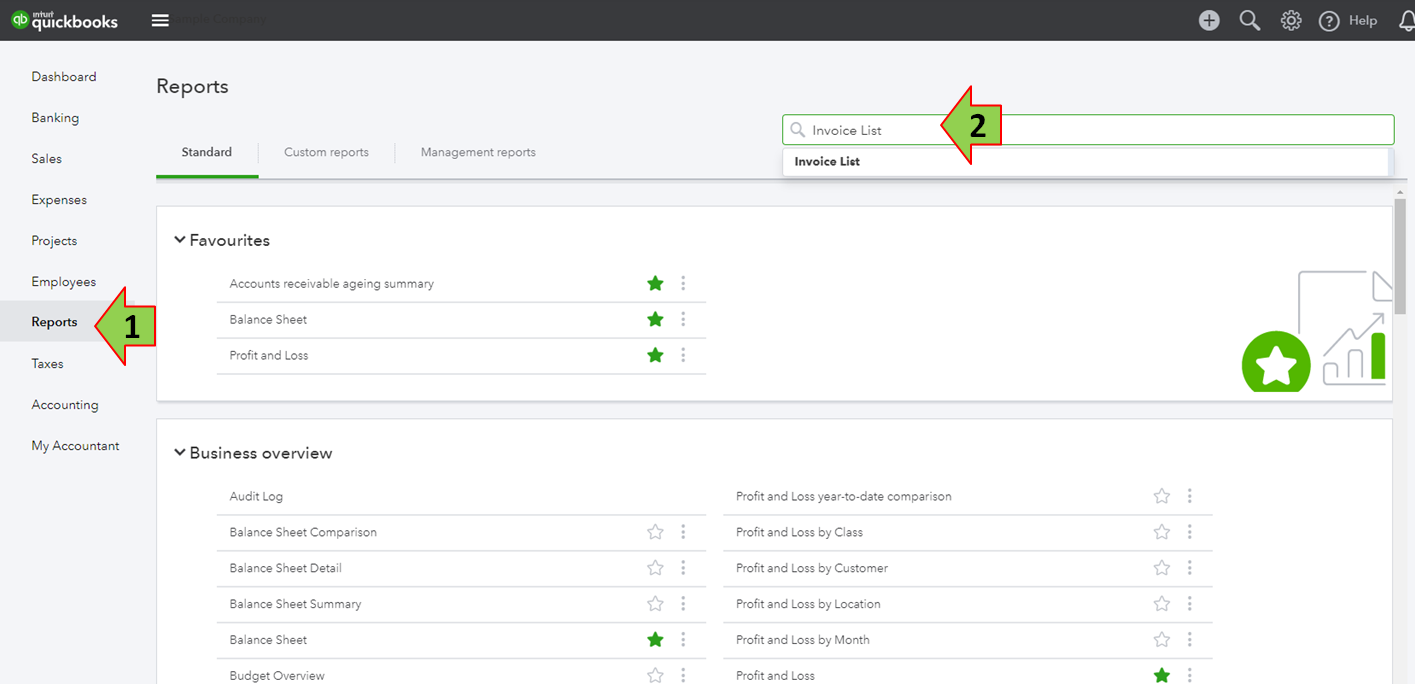Open the Management reports tab
This screenshot has height=684, width=1415.
pyautogui.click(x=477, y=152)
